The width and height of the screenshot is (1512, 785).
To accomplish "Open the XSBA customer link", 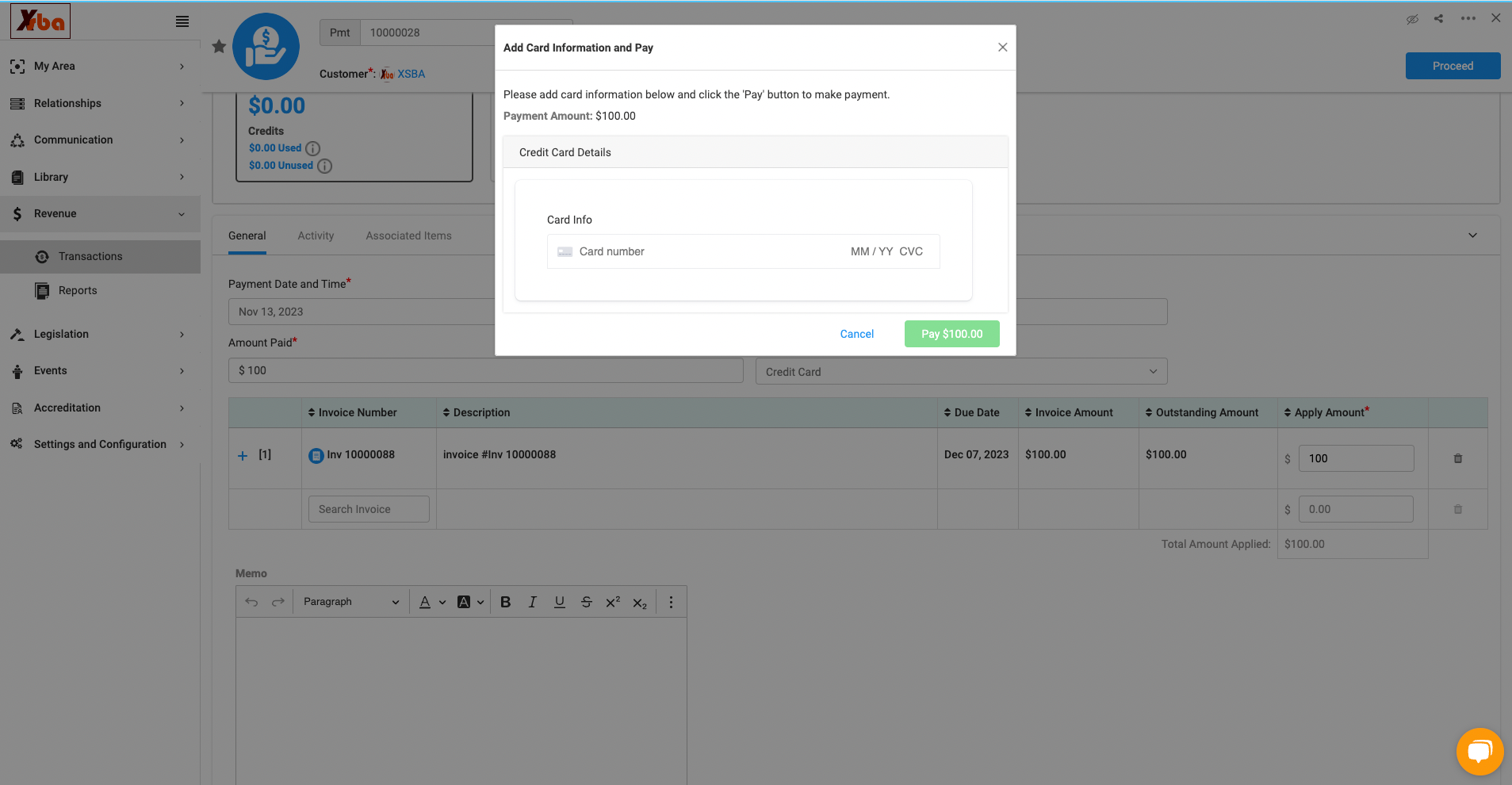I will coord(411,74).
